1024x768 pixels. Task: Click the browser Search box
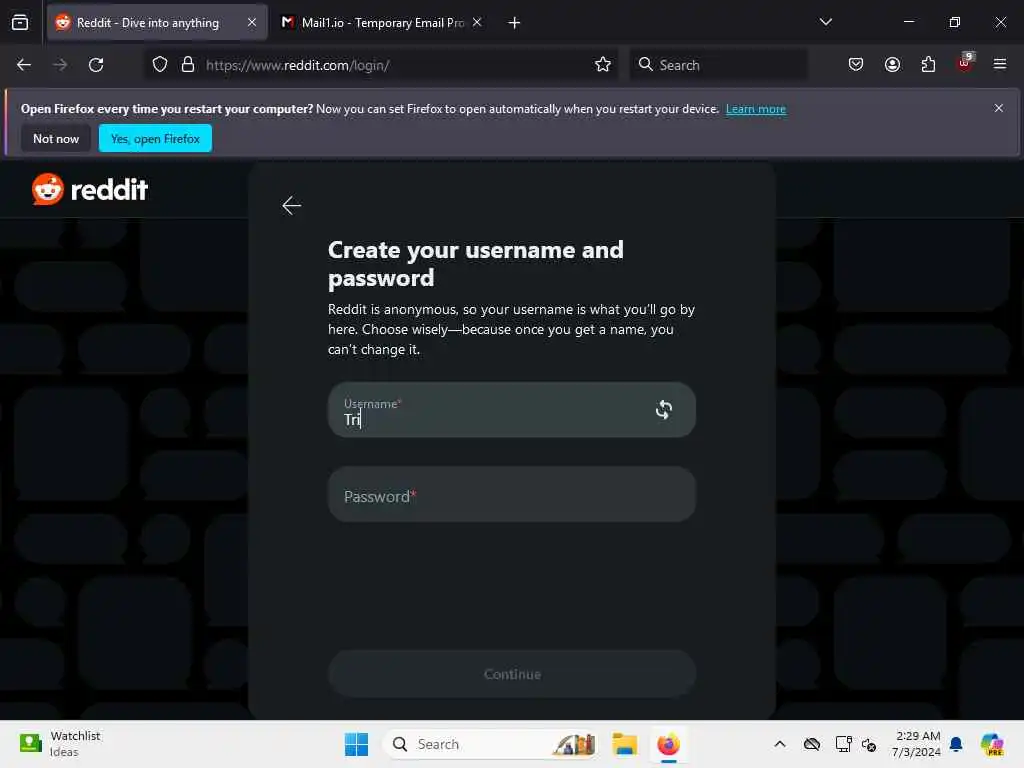(718, 65)
